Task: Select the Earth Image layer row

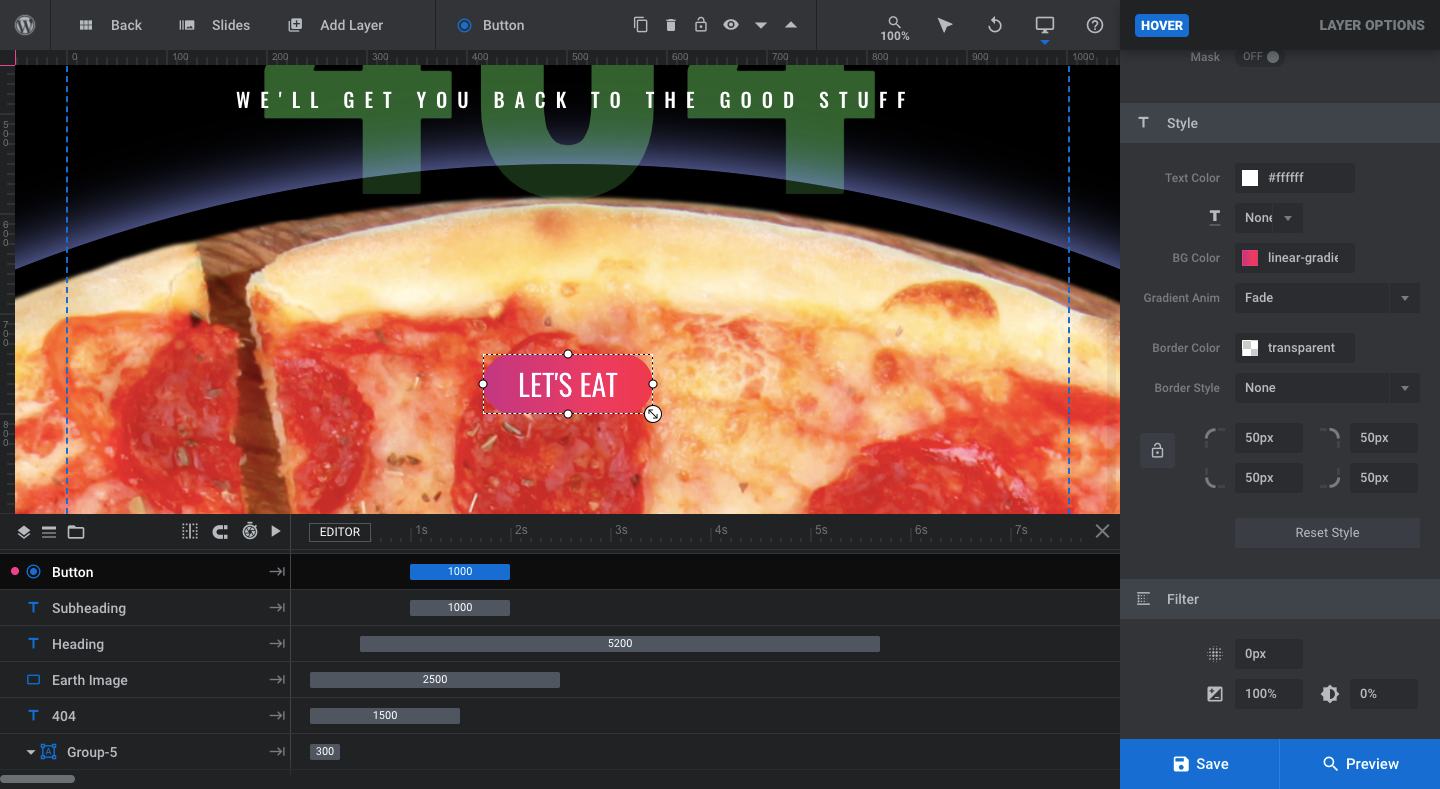Action: tap(145, 680)
